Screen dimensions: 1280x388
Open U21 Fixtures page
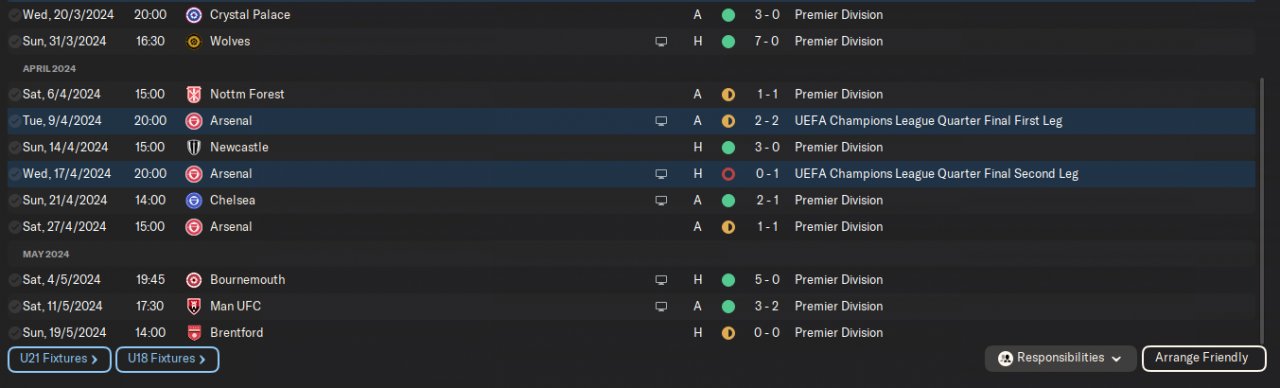(59, 359)
